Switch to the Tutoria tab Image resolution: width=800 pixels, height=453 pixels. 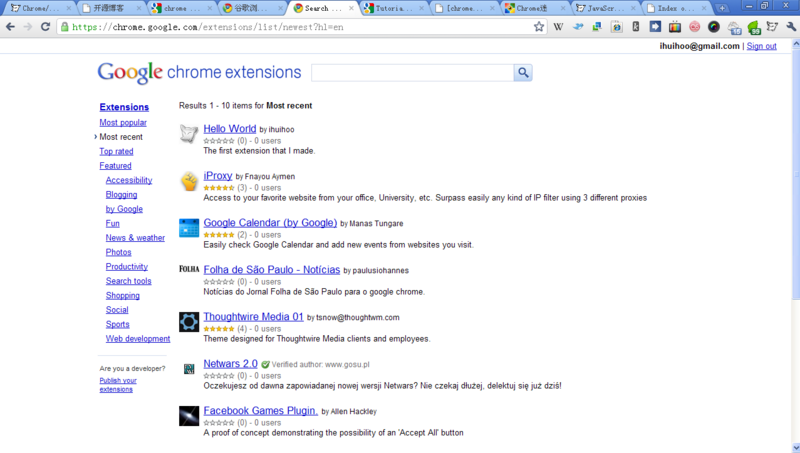(x=394, y=8)
